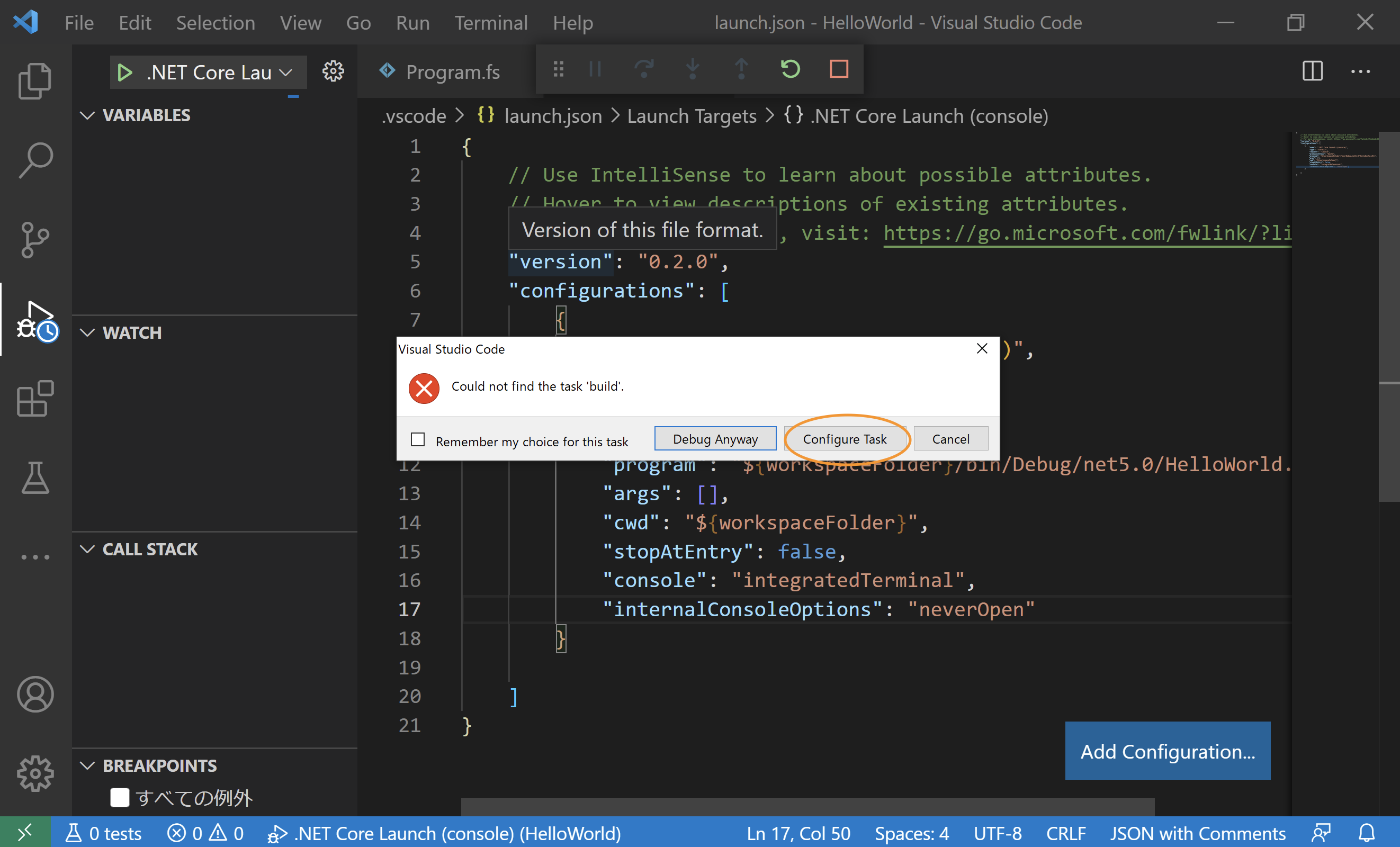
Task: Open the Extensions view icon
Action: [35, 399]
